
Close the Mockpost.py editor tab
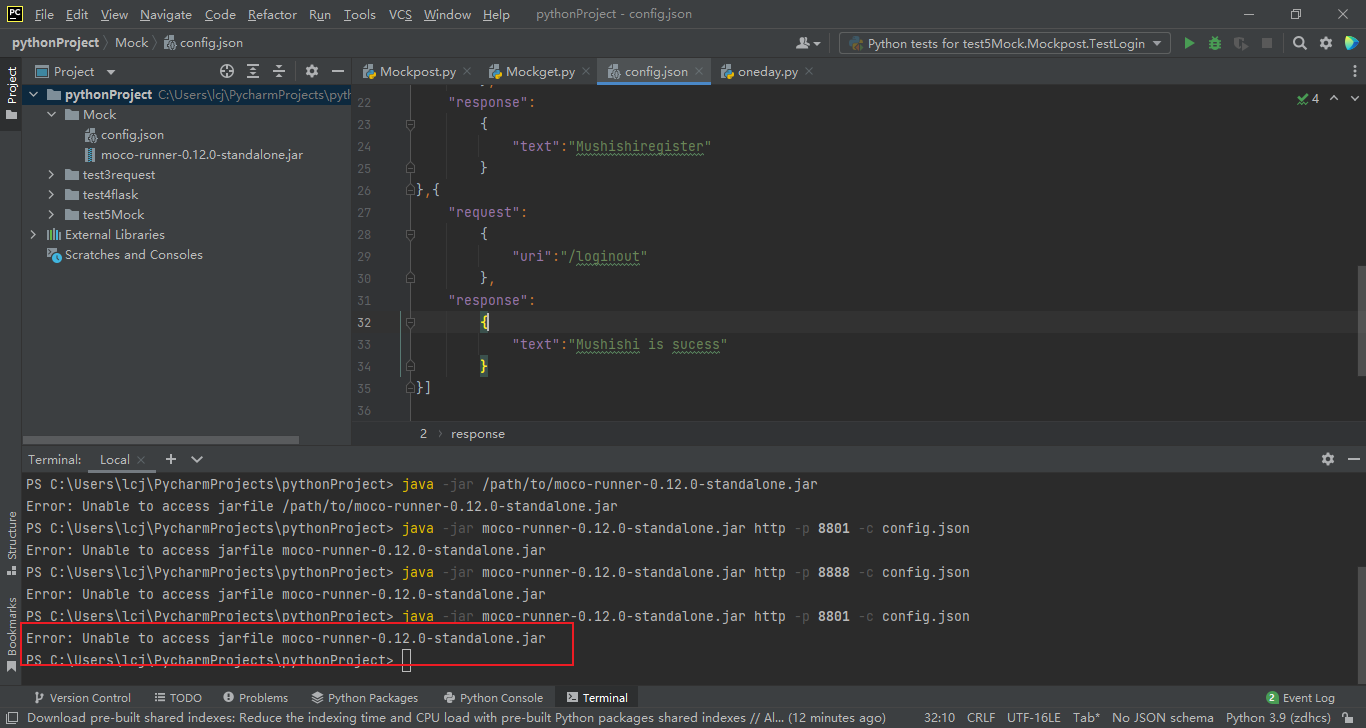point(468,72)
